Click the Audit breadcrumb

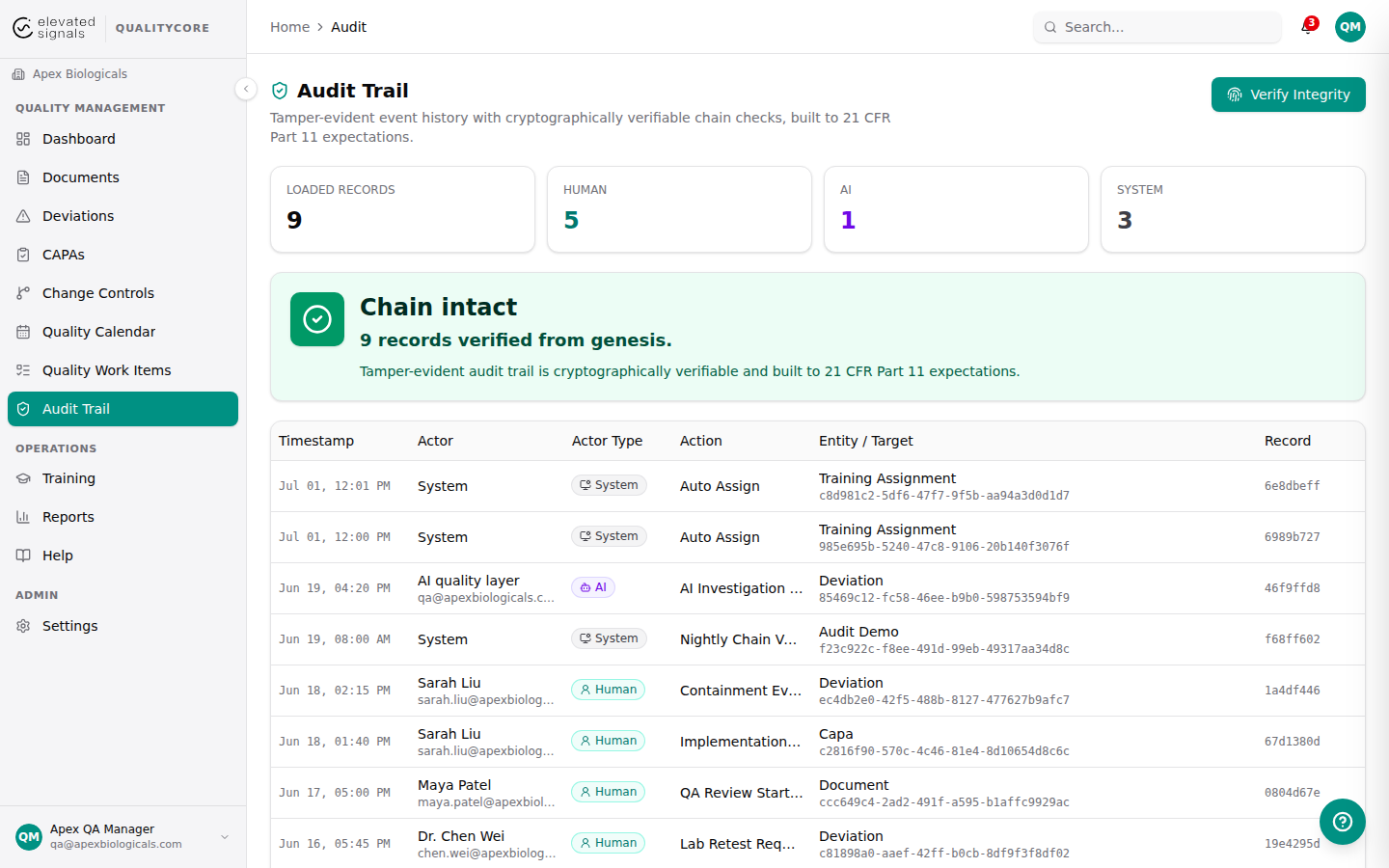(x=348, y=27)
